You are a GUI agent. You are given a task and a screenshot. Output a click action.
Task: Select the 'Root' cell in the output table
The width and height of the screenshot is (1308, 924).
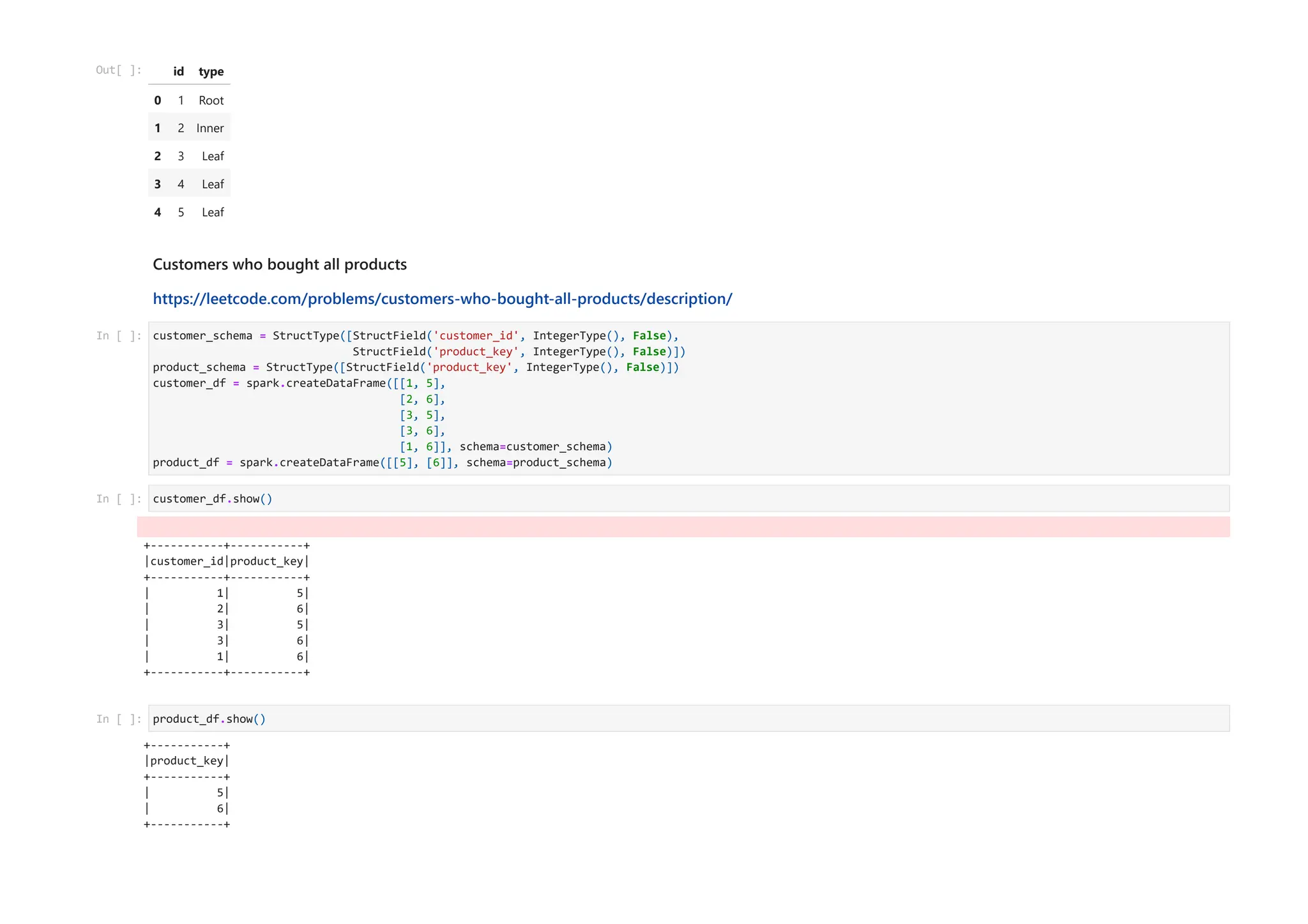tap(211, 100)
